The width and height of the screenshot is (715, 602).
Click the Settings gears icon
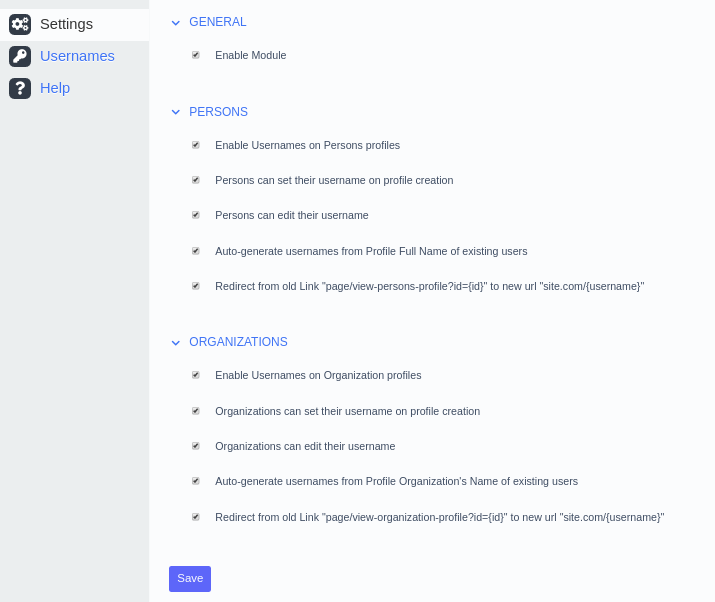click(20, 24)
